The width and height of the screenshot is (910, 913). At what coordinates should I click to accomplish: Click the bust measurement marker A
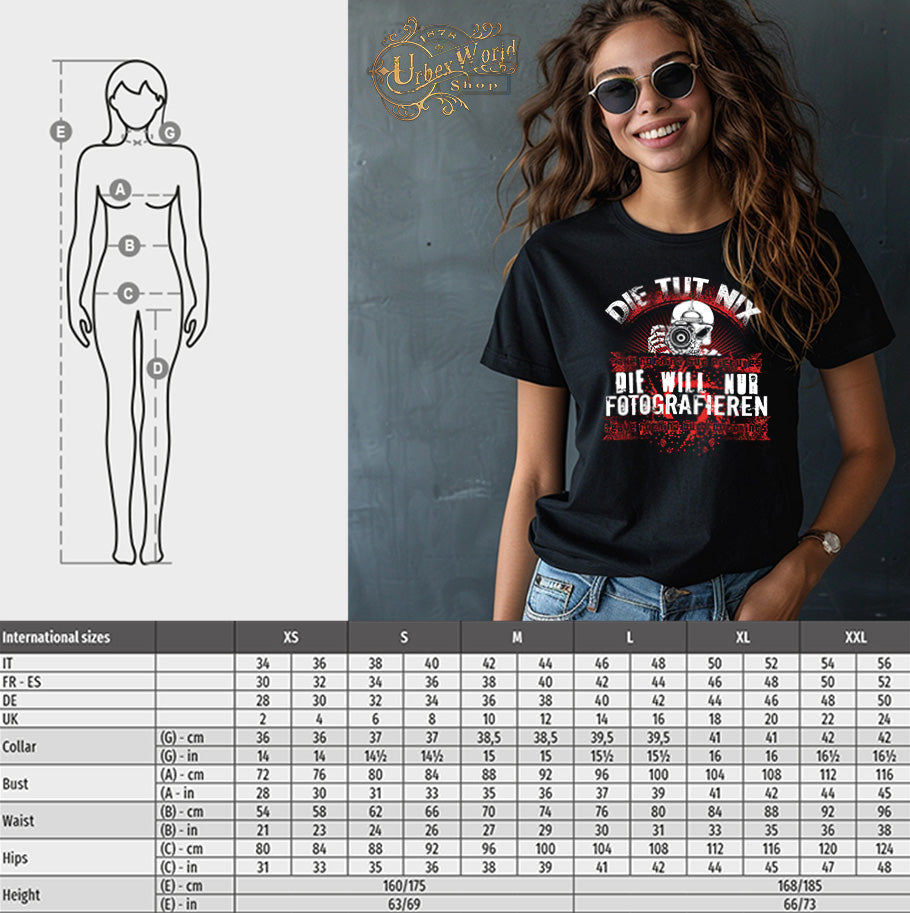click(120, 189)
